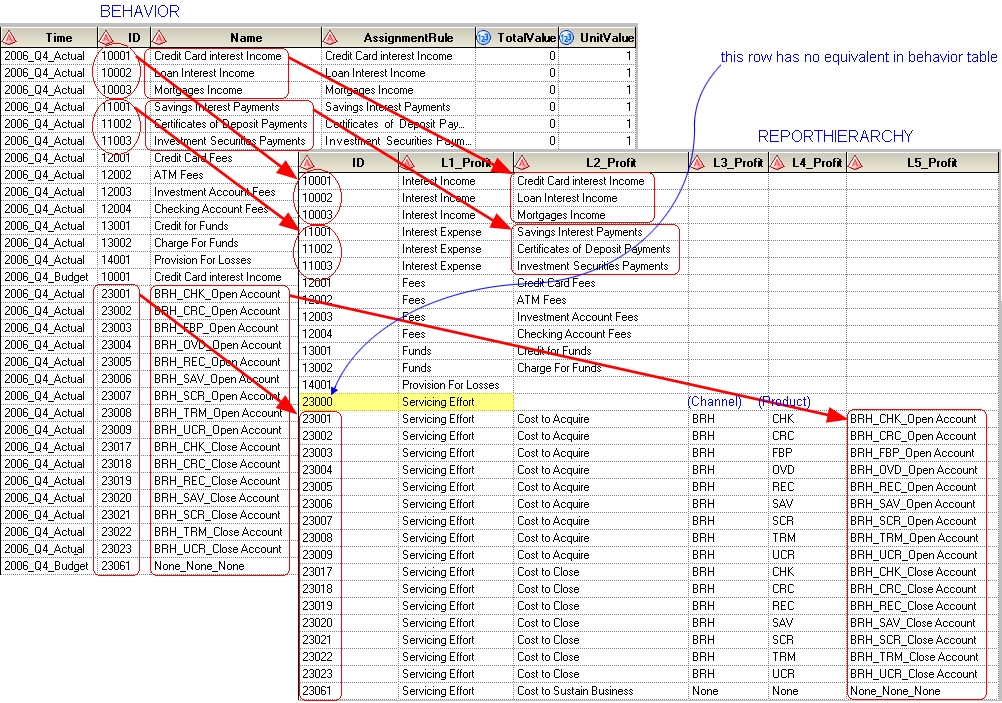Select the yellow highlighted 23000 cell

click(348, 402)
